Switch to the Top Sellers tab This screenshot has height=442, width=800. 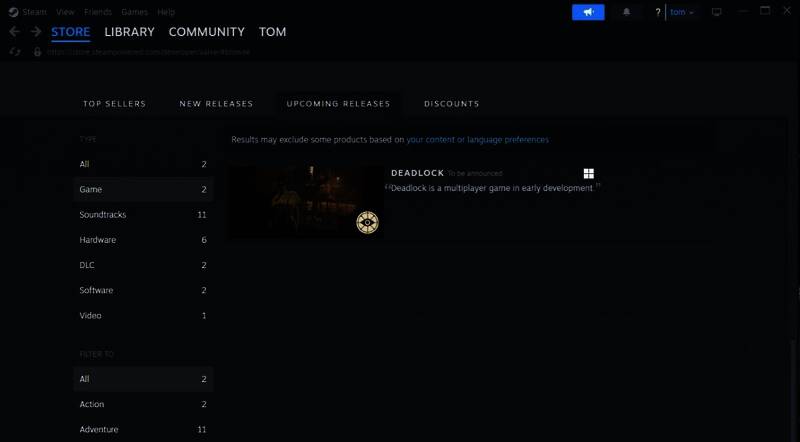click(114, 104)
